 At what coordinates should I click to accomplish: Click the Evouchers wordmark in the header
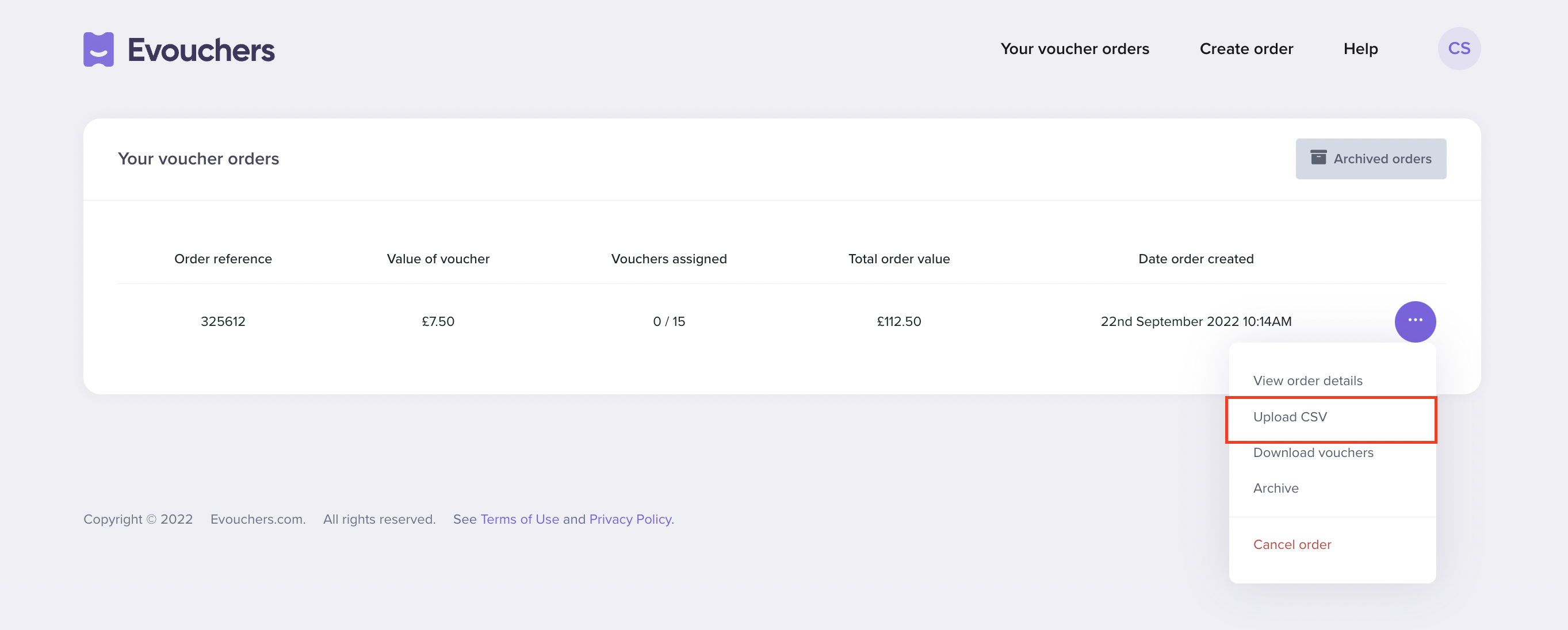pyautogui.click(x=201, y=49)
